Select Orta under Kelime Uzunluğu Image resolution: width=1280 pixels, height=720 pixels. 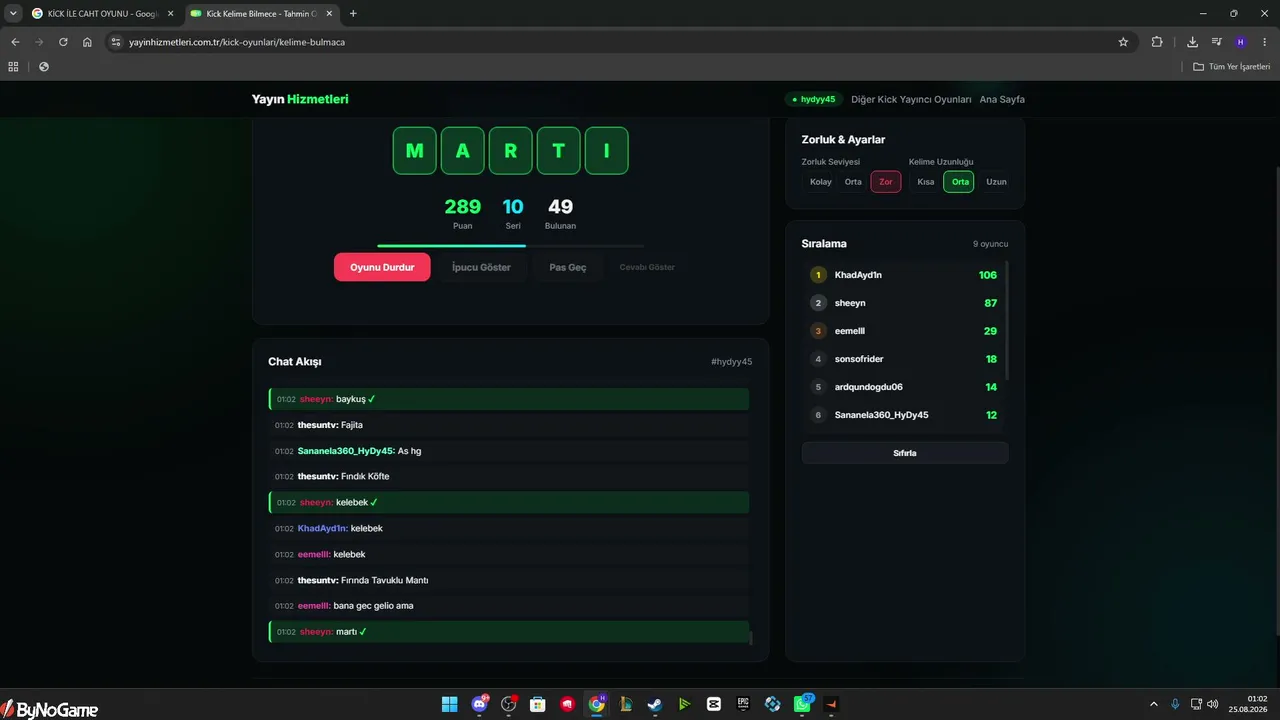960,182
